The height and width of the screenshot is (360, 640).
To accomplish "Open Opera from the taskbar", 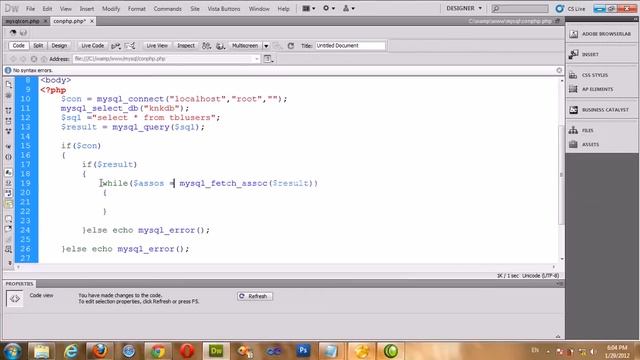I will (187, 351).
